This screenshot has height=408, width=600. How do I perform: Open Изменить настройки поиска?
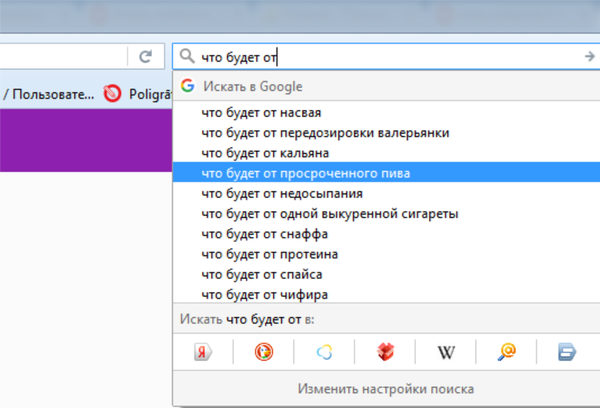tap(385, 388)
